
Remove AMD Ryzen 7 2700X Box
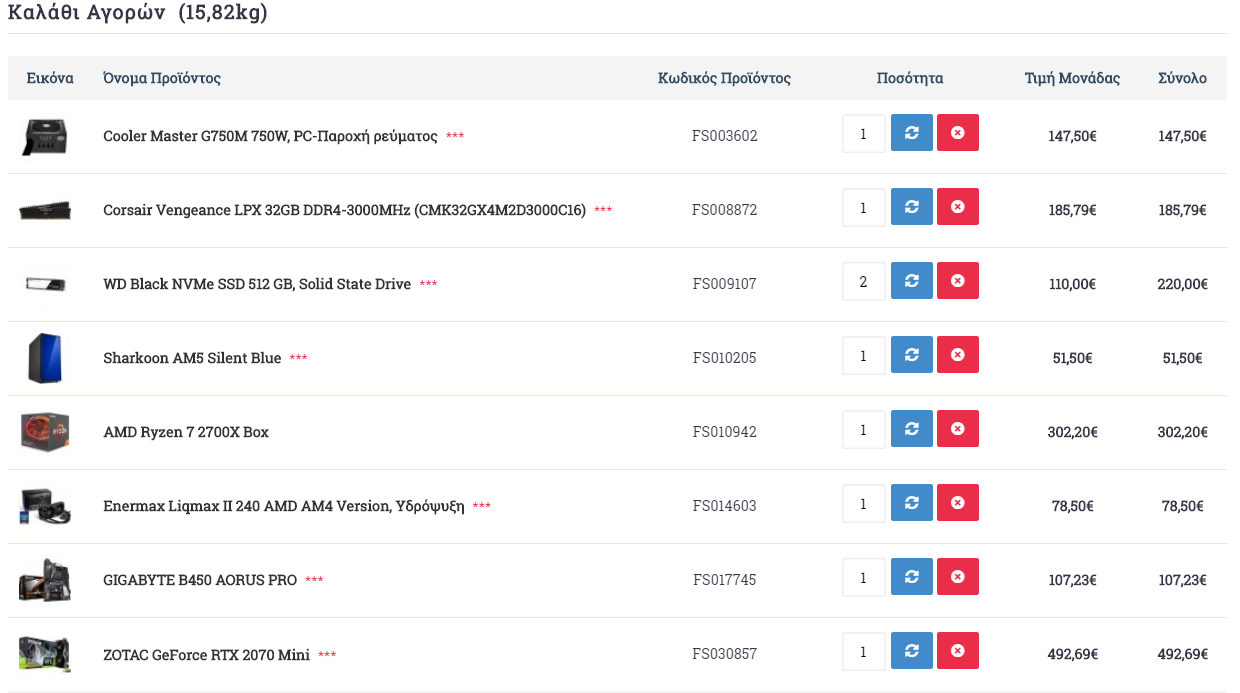(957, 429)
